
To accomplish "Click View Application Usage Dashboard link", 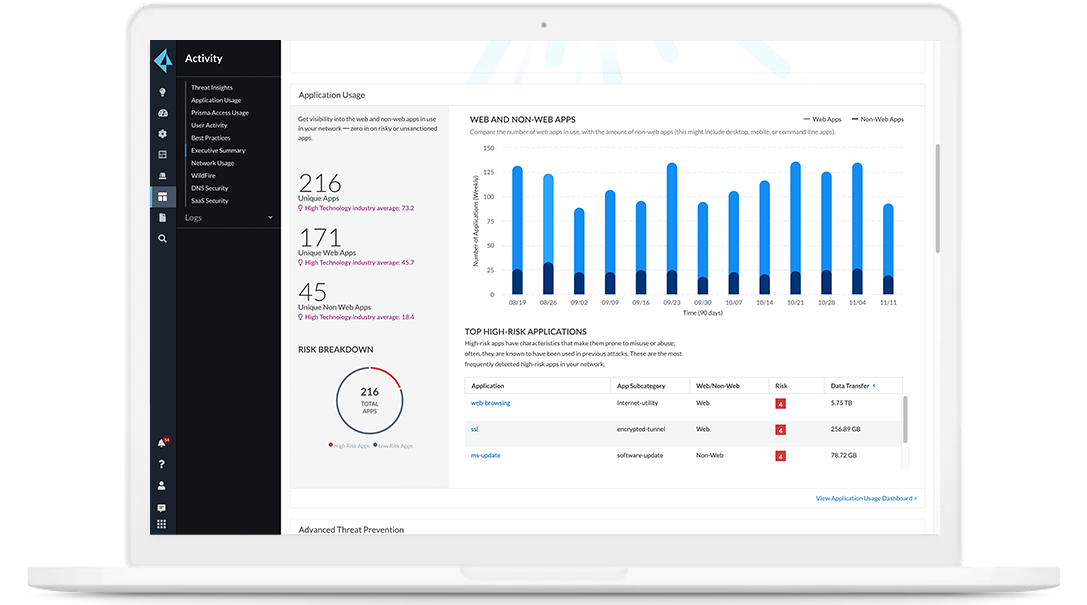I will click(866, 498).
